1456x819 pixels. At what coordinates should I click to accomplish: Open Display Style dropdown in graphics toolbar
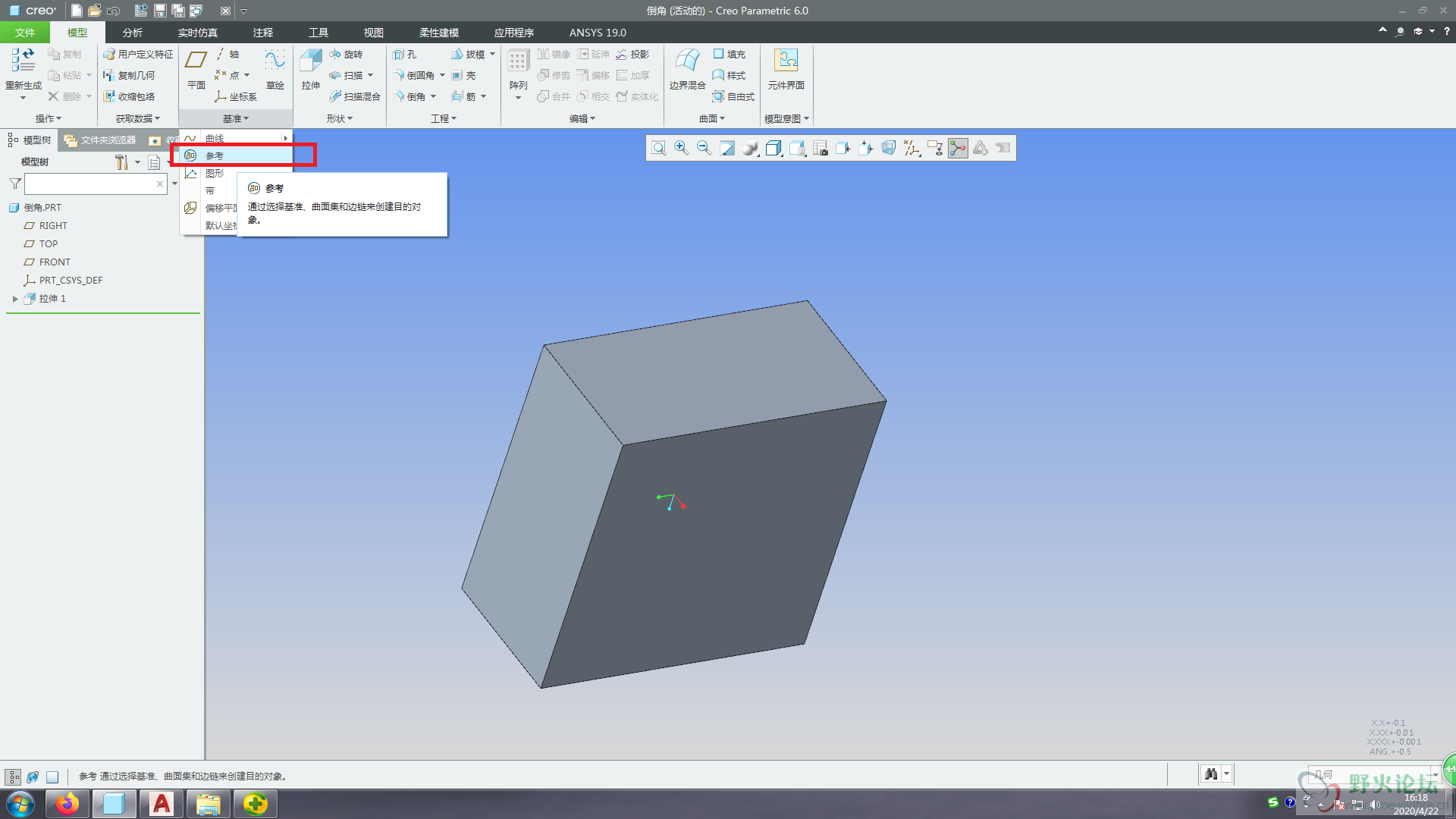pos(773,148)
